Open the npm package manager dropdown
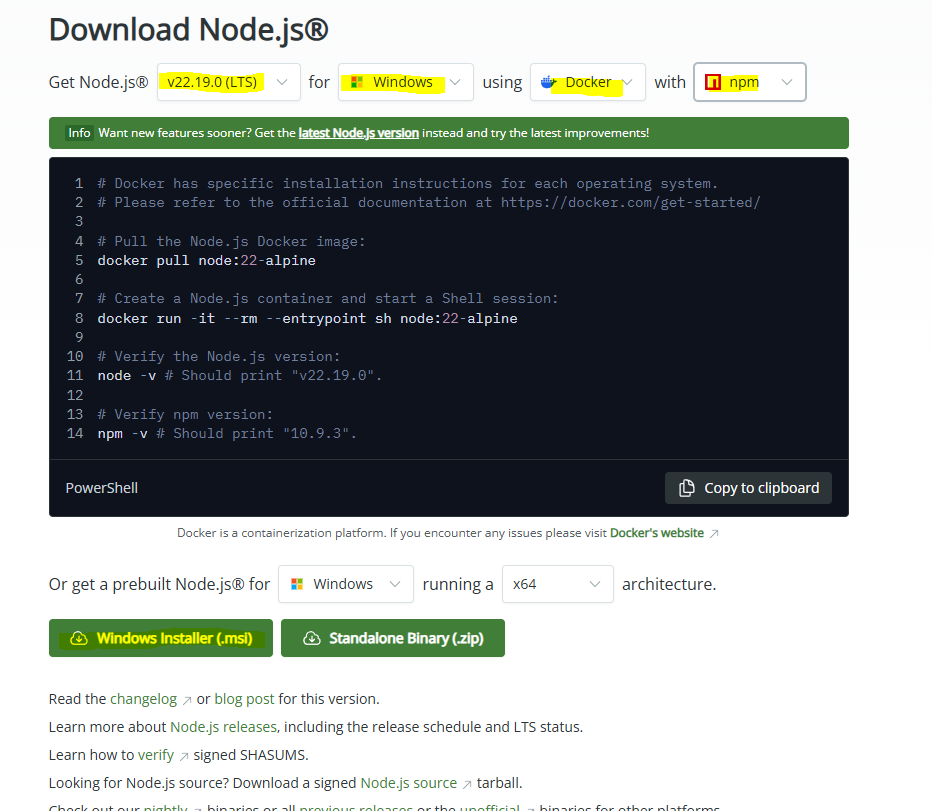This screenshot has height=811, width=932. (x=750, y=82)
